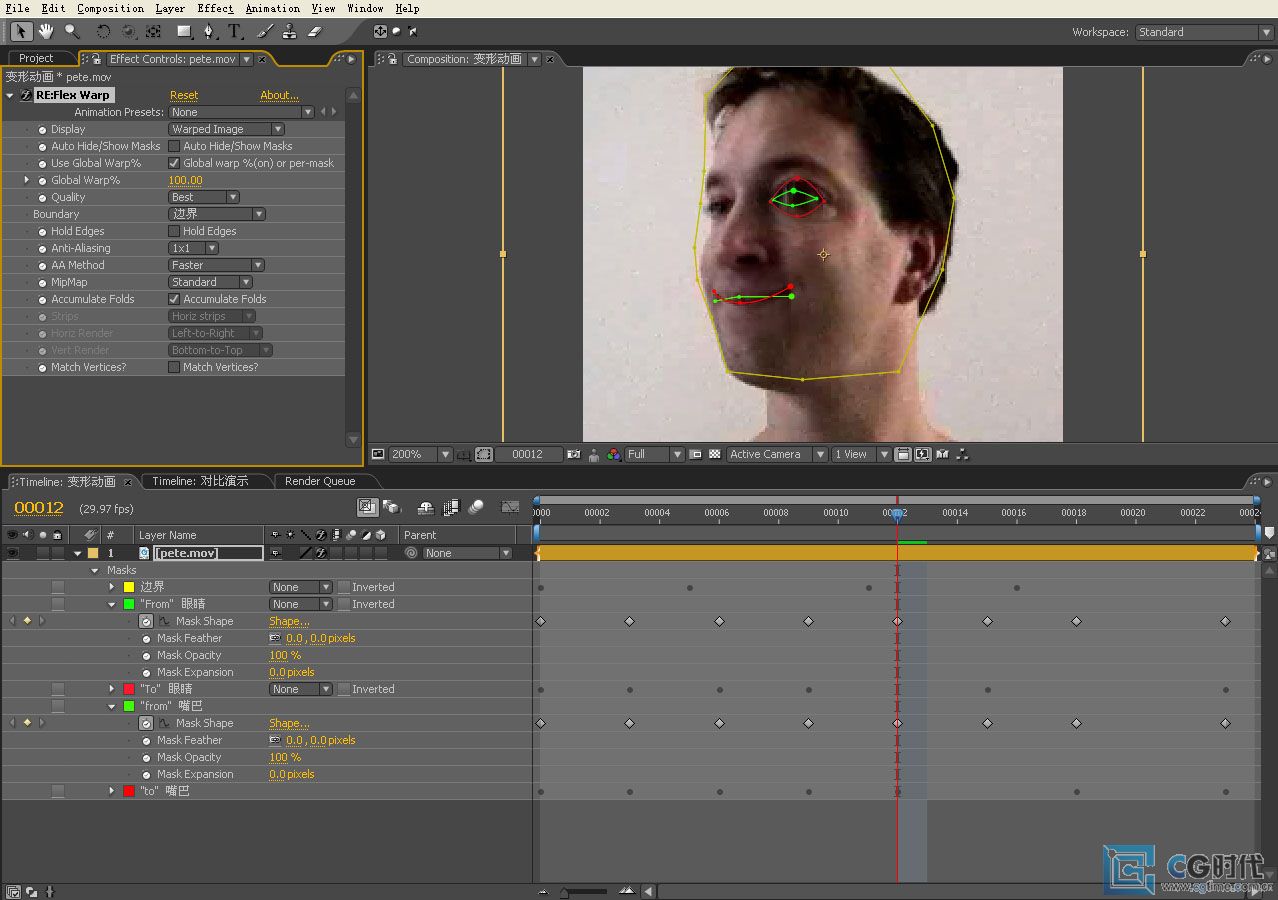
Task: Open the Workspace Standard dropdown
Action: click(1204, 32)
